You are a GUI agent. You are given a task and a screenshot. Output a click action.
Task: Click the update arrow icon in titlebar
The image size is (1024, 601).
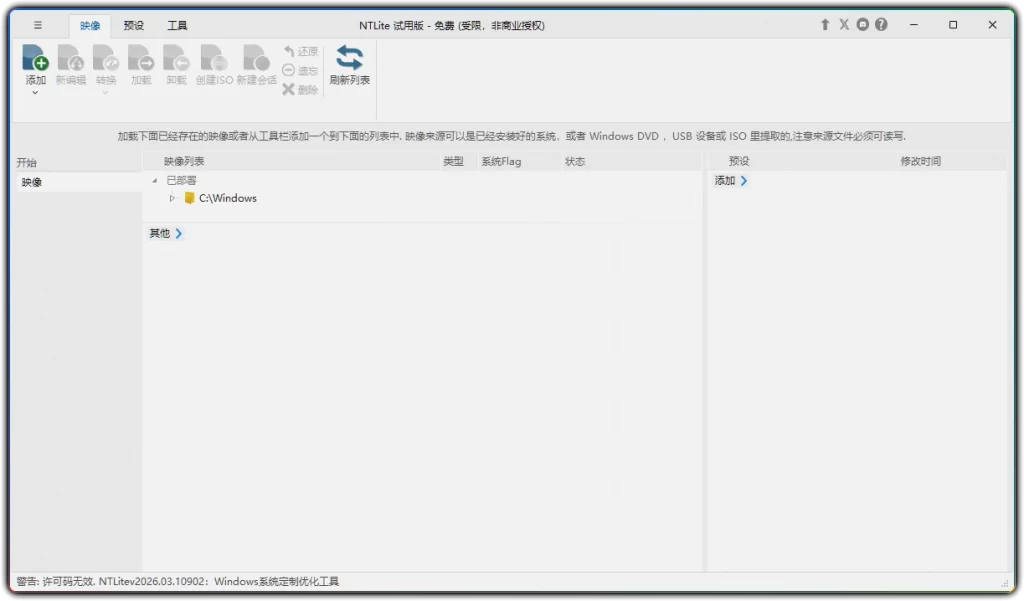coord(824,24)
